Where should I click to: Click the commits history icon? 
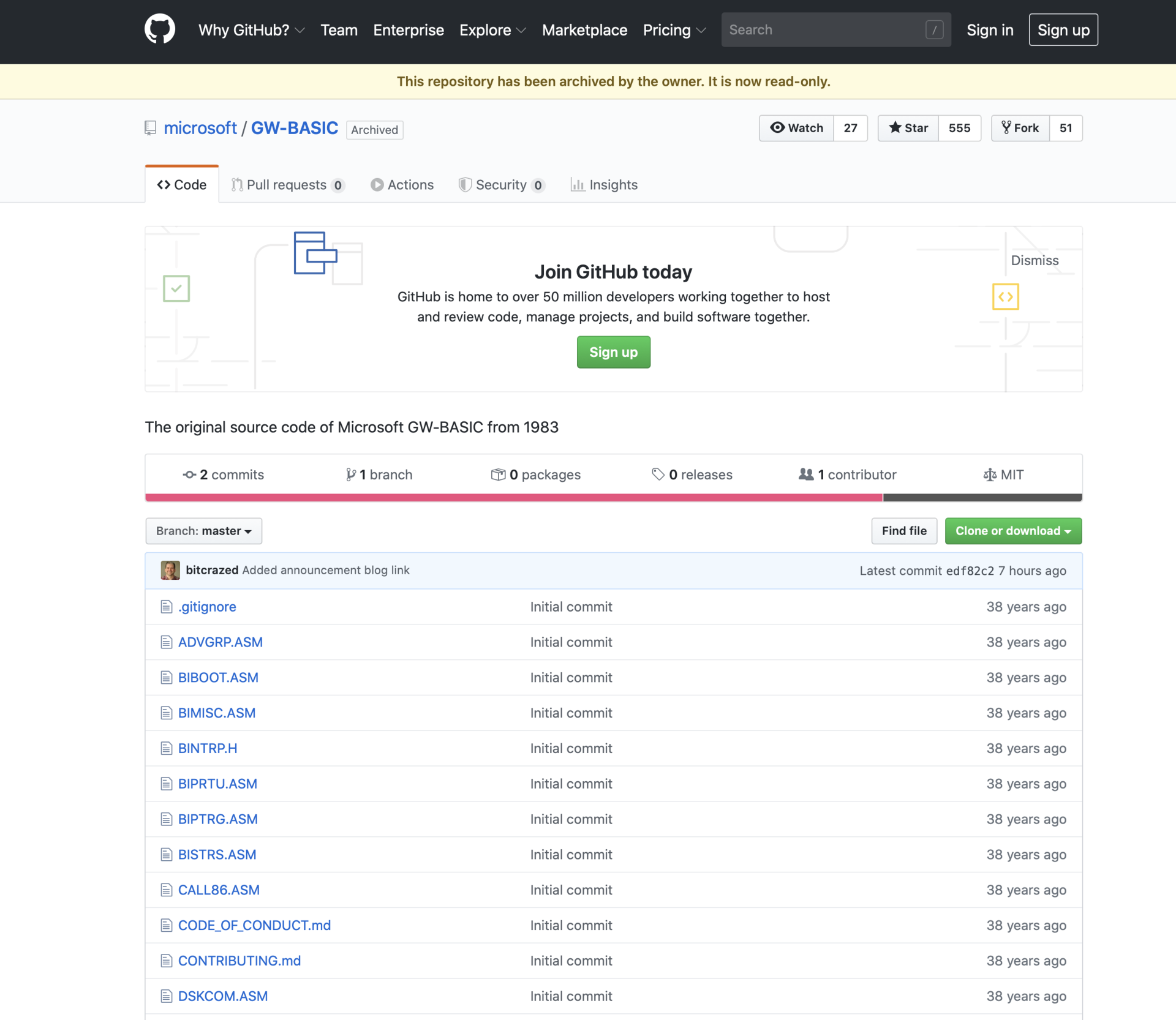tap(189, 474)
